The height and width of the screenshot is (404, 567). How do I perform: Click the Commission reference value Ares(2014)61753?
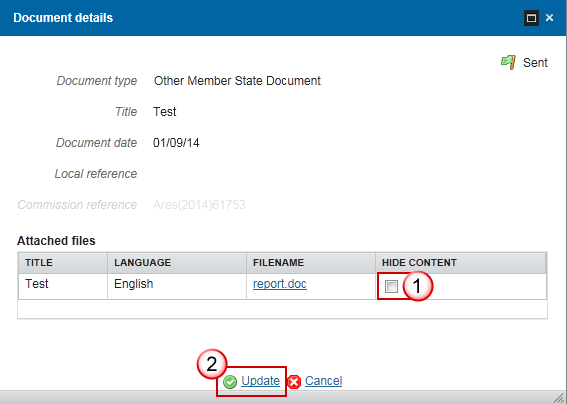[x=199, y=205]
